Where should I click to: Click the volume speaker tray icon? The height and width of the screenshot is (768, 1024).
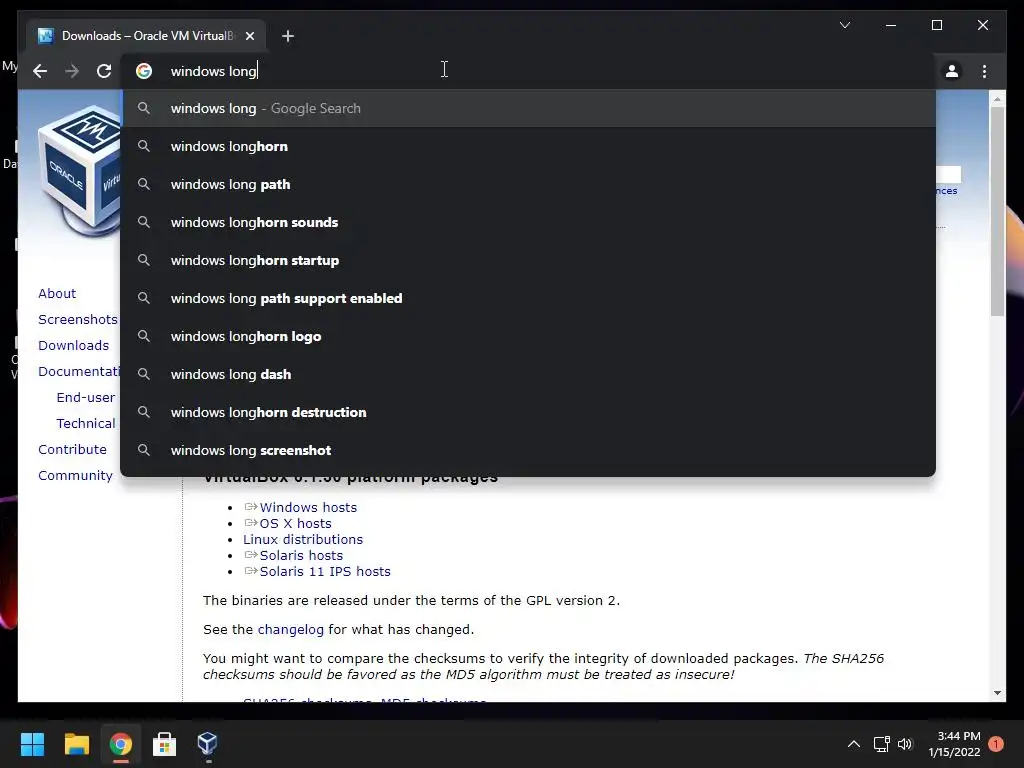click(x=904, y=744)
